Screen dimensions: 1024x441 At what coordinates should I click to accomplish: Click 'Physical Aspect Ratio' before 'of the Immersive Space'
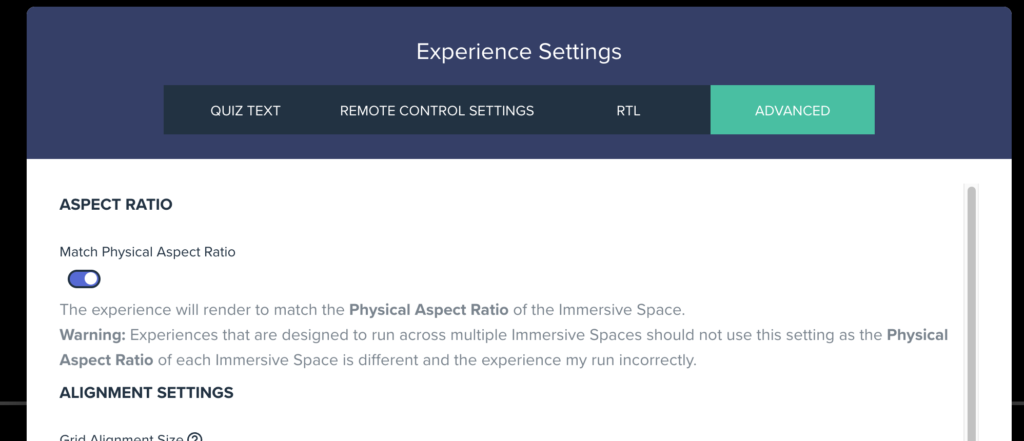pyautogui.click(x=429, y=310)
